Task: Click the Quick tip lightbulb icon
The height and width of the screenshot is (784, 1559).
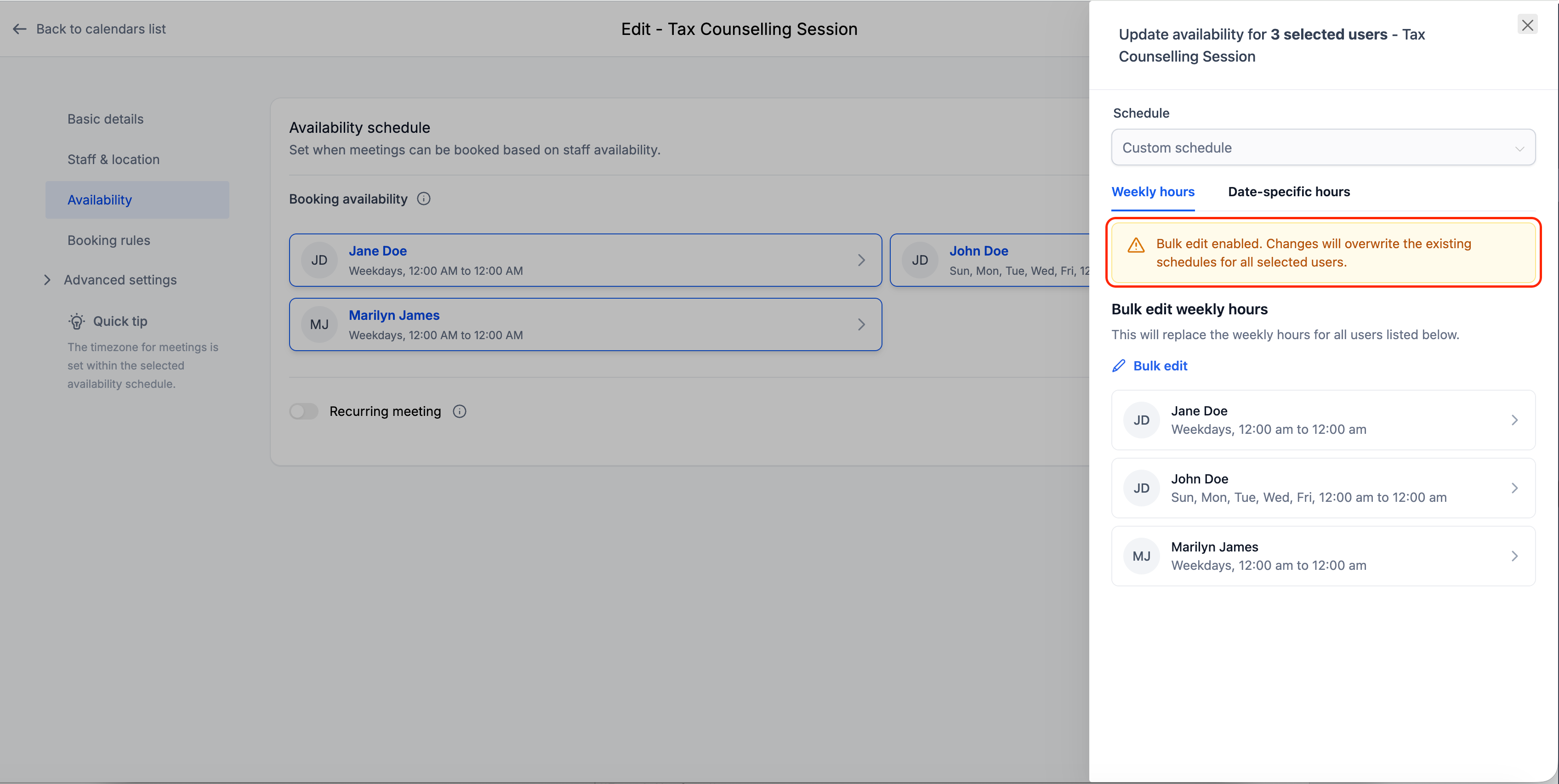Action: pyautogui.click(x=77, y=321)
